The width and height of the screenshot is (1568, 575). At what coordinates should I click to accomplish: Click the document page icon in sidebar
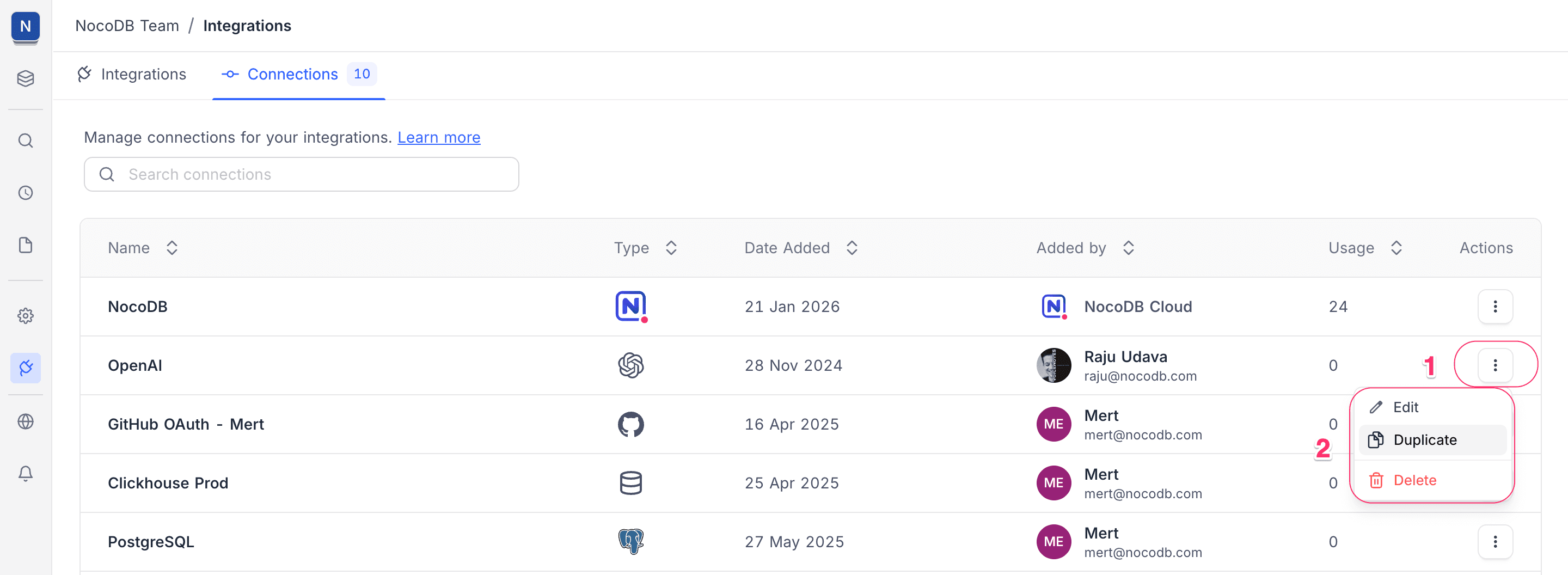tap(26, 245)
